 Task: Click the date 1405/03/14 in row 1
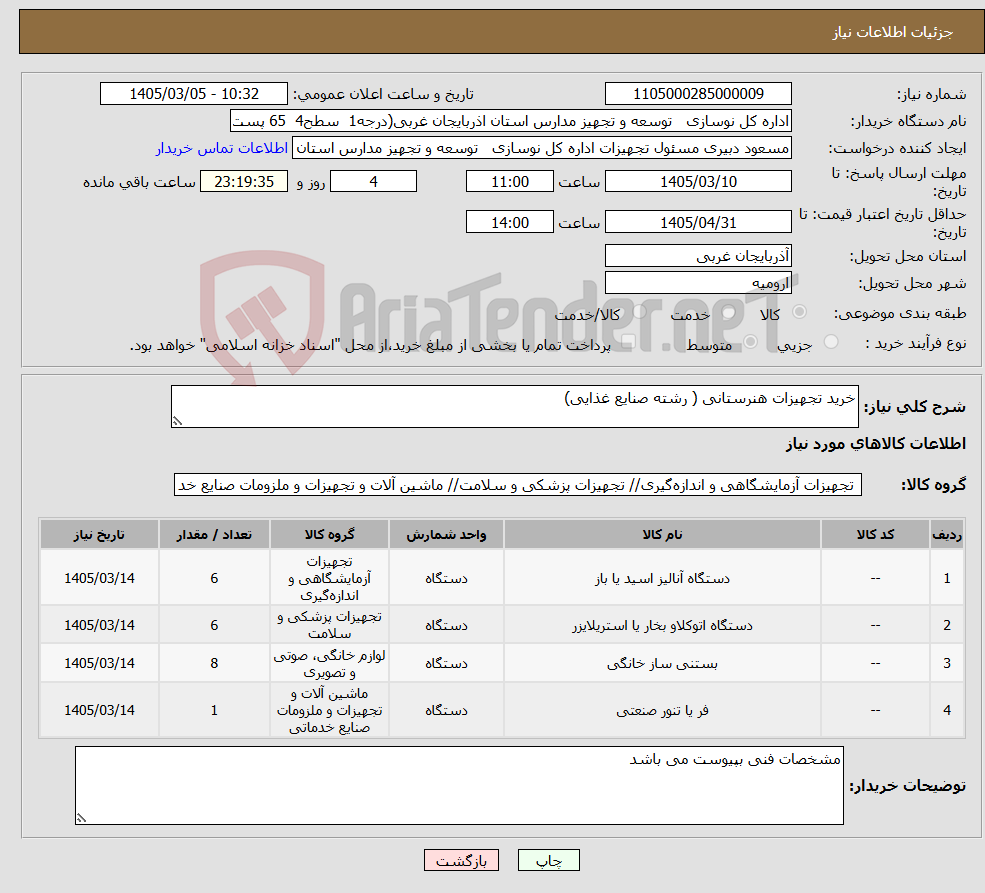point(99,578)
